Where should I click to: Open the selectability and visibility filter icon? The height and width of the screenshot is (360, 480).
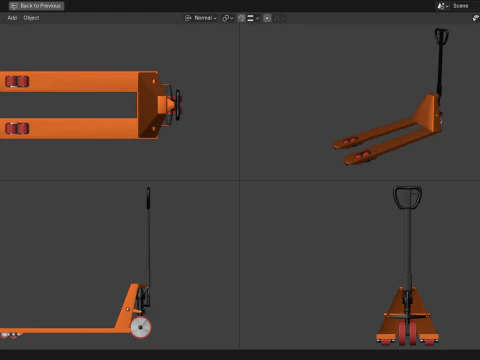(476, 18)
